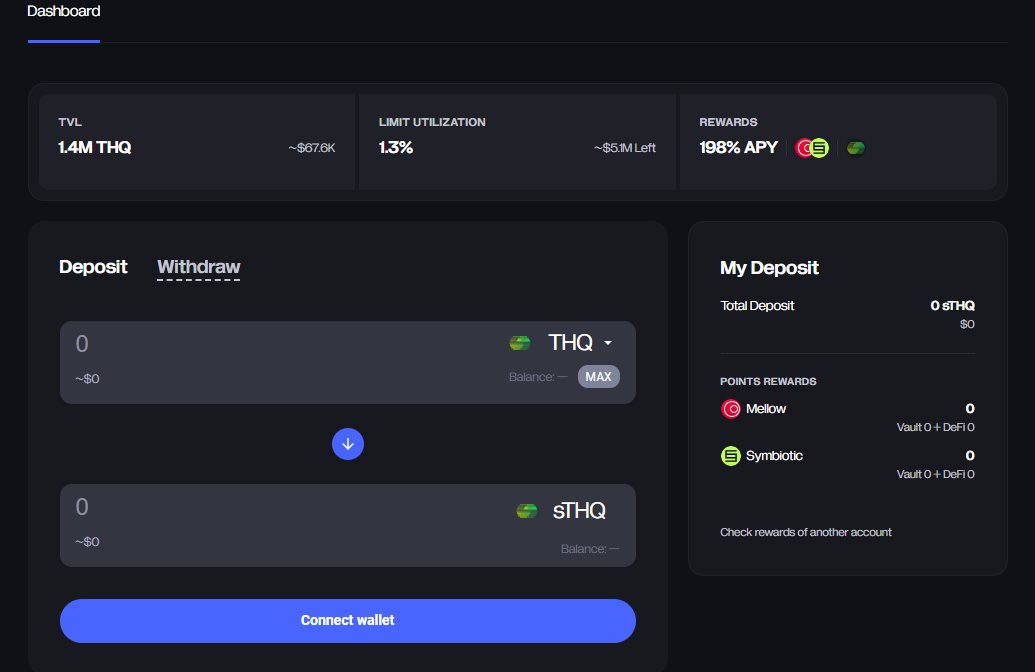Click the 1.3% limit utilization value
Image resolution: width=1035 pixels, height=672 pixels.
395,147
